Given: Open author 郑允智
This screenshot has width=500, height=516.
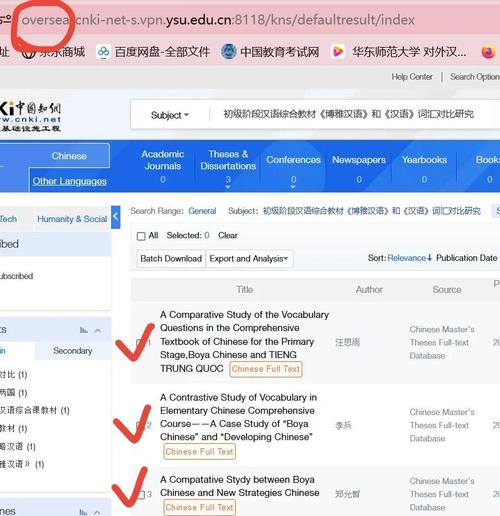Looking at the screenshot, I should 347,494.
